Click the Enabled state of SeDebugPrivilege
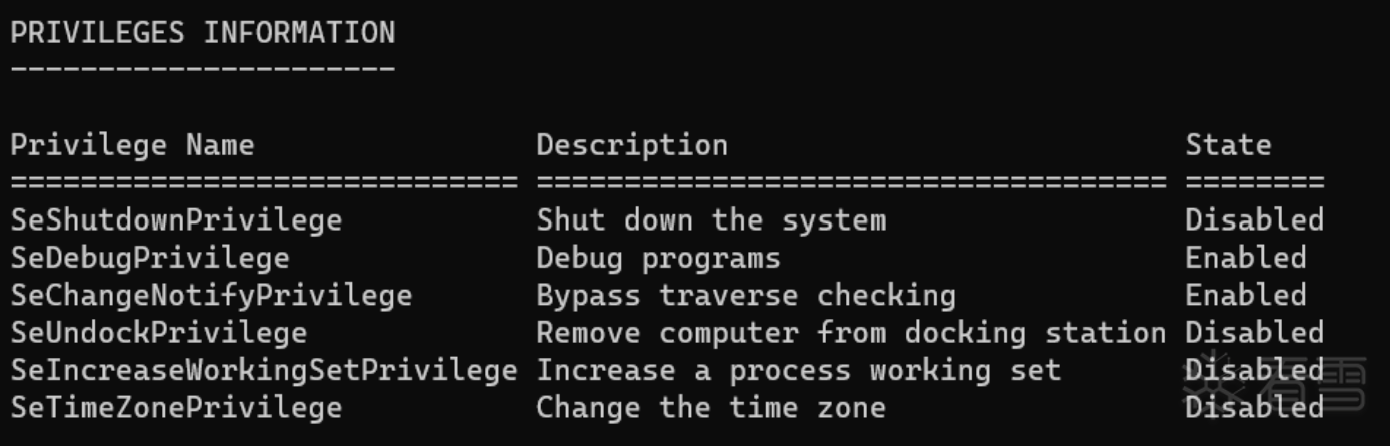This screenshot has height=446, width=1390. point(1246,258)
